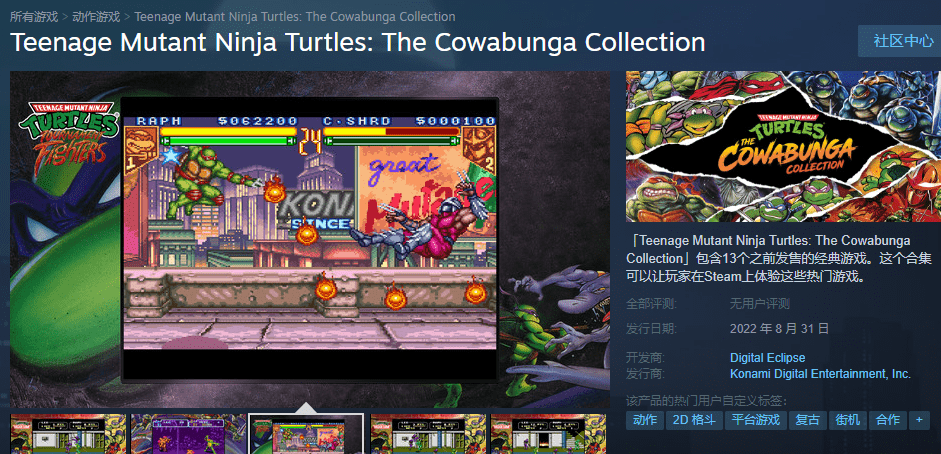The width and height of the screenshot is (941, 454).
Task: Enlarge the main Raph vs Shredder screenshot
Action: pos(310,239)
